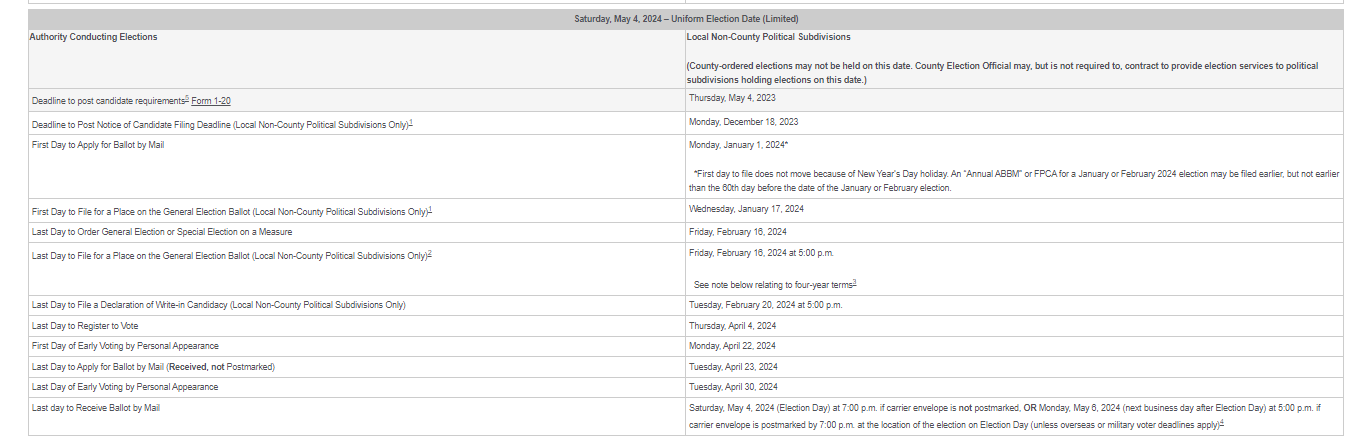Click the Thursday, May 4, 2023 date cell
This screenshot has width=1354, height=440.
(x=732, y=98)
